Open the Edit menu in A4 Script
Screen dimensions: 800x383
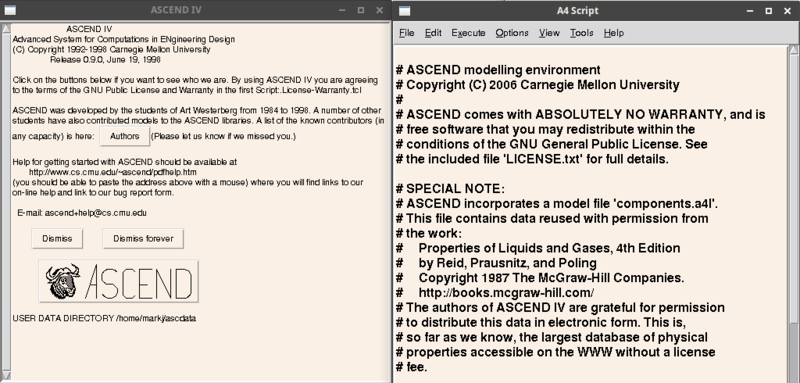[x=433, y=33]
